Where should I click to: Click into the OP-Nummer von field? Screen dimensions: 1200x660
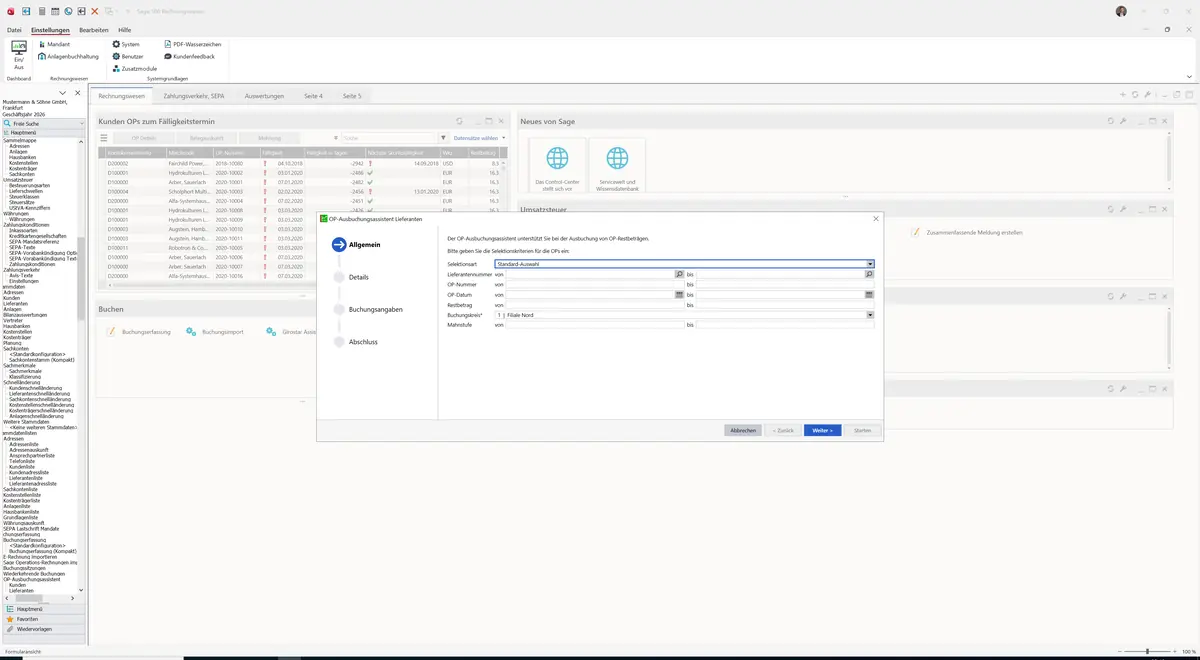coord(595,284)
